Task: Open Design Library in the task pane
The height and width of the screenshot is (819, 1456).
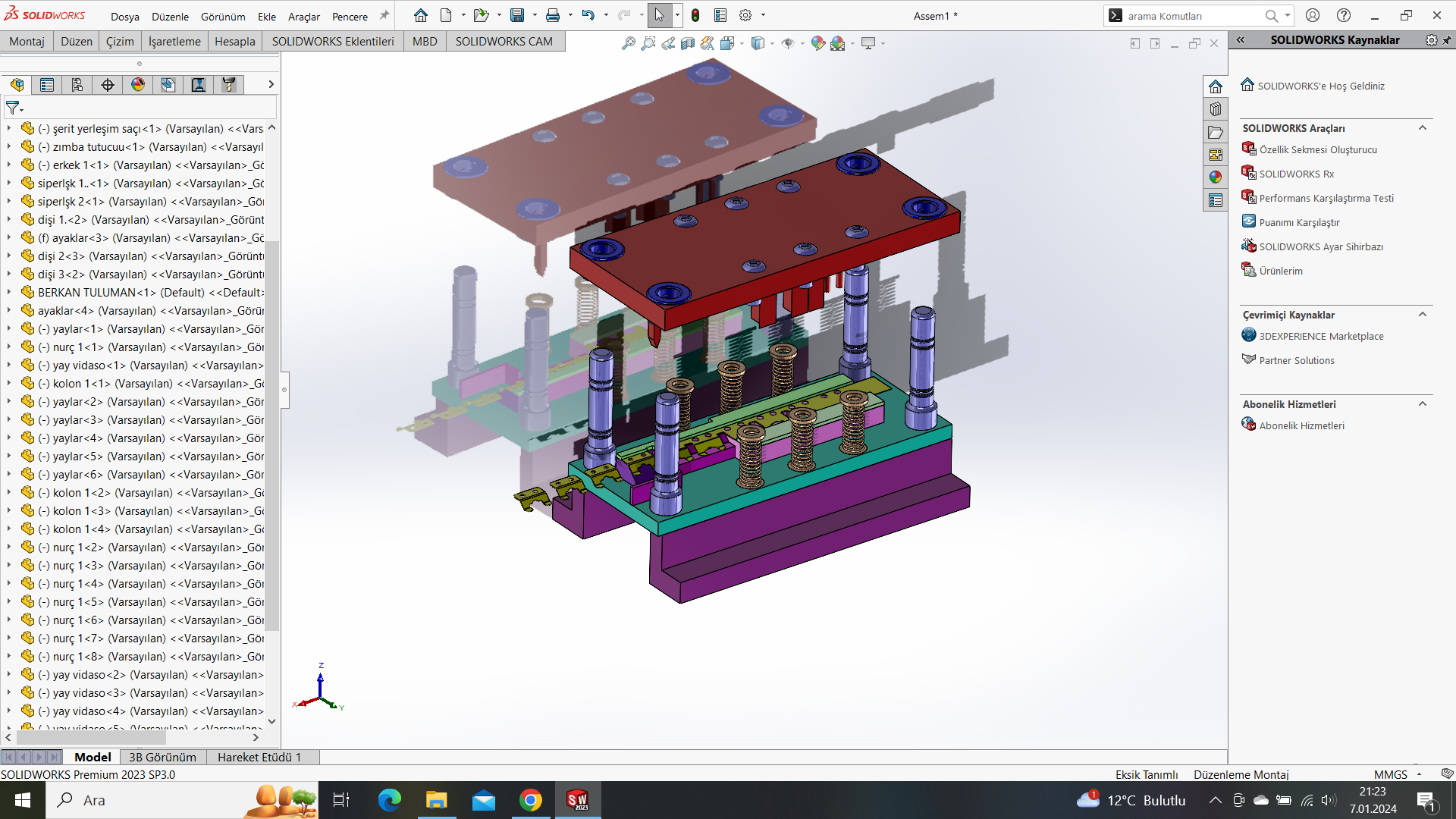Action: (x=1216, y=109)
